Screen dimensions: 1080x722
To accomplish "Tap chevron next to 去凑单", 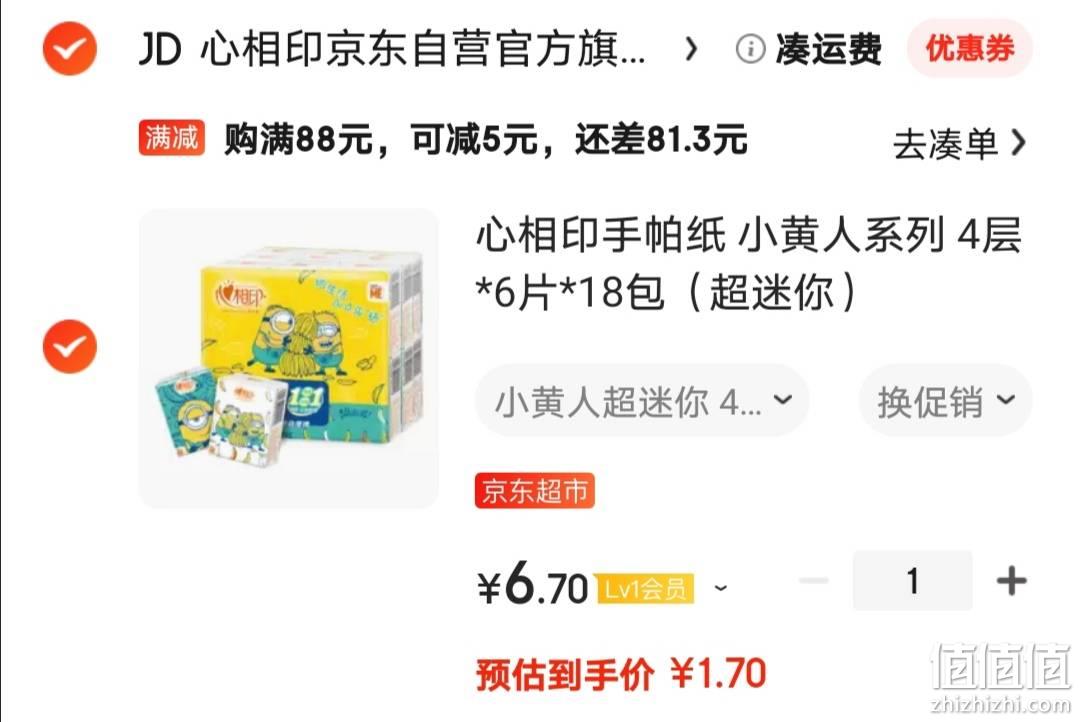I will tap(1018, 143).
